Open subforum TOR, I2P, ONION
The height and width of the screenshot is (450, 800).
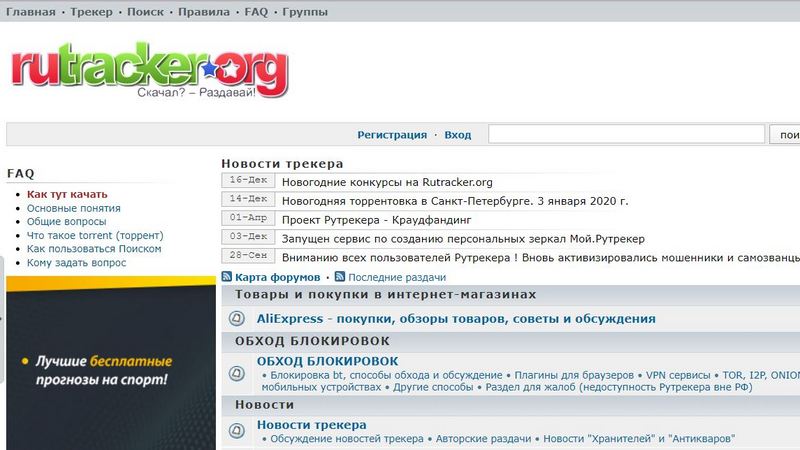click(x=761, y=375)
